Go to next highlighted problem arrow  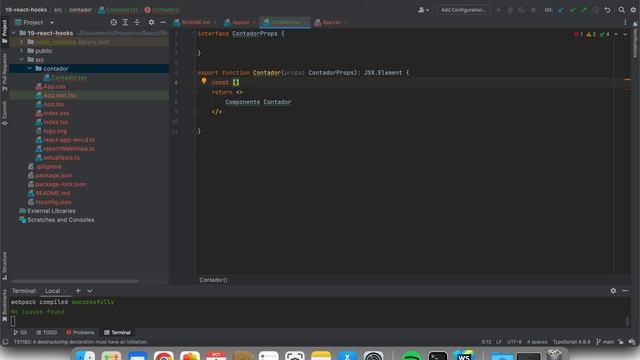pos(625,34)
